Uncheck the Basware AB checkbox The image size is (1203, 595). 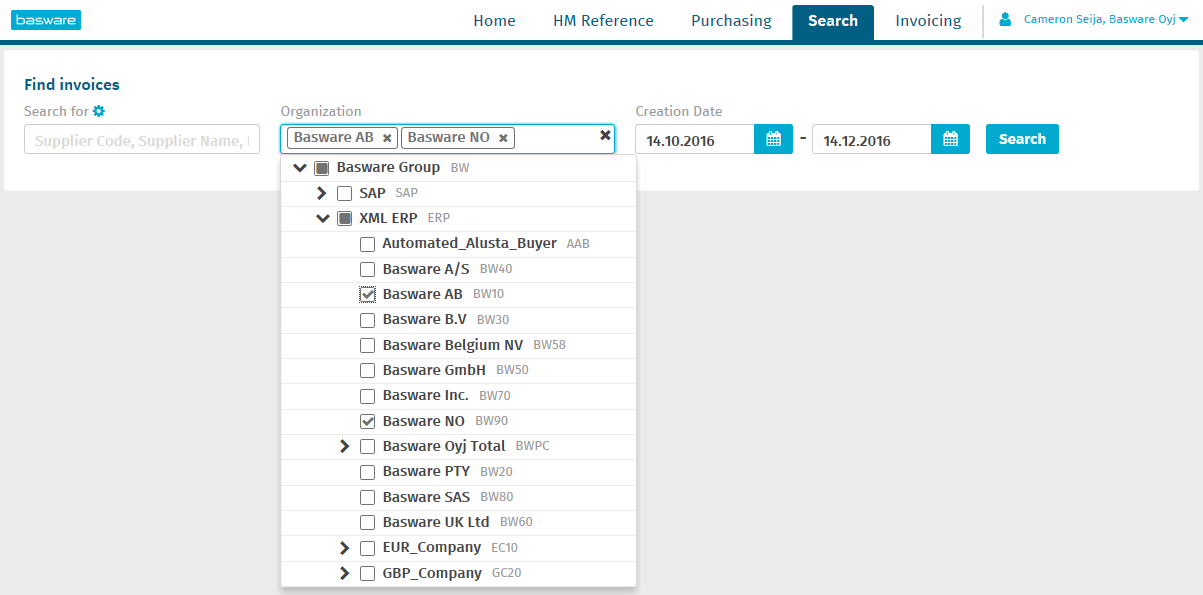(367, 295)
